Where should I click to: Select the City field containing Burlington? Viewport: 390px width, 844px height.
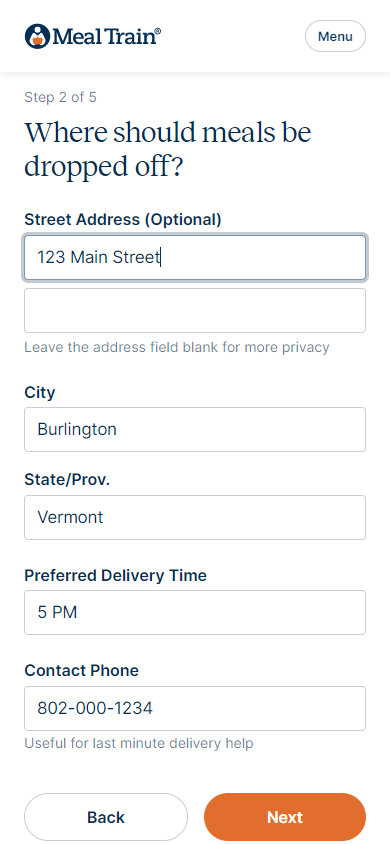(195, 430)
